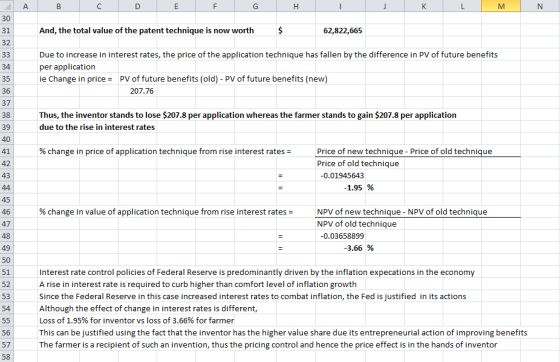
Task: Click 'NPV of old technique' denominator cell
Action: click(356, 224)
